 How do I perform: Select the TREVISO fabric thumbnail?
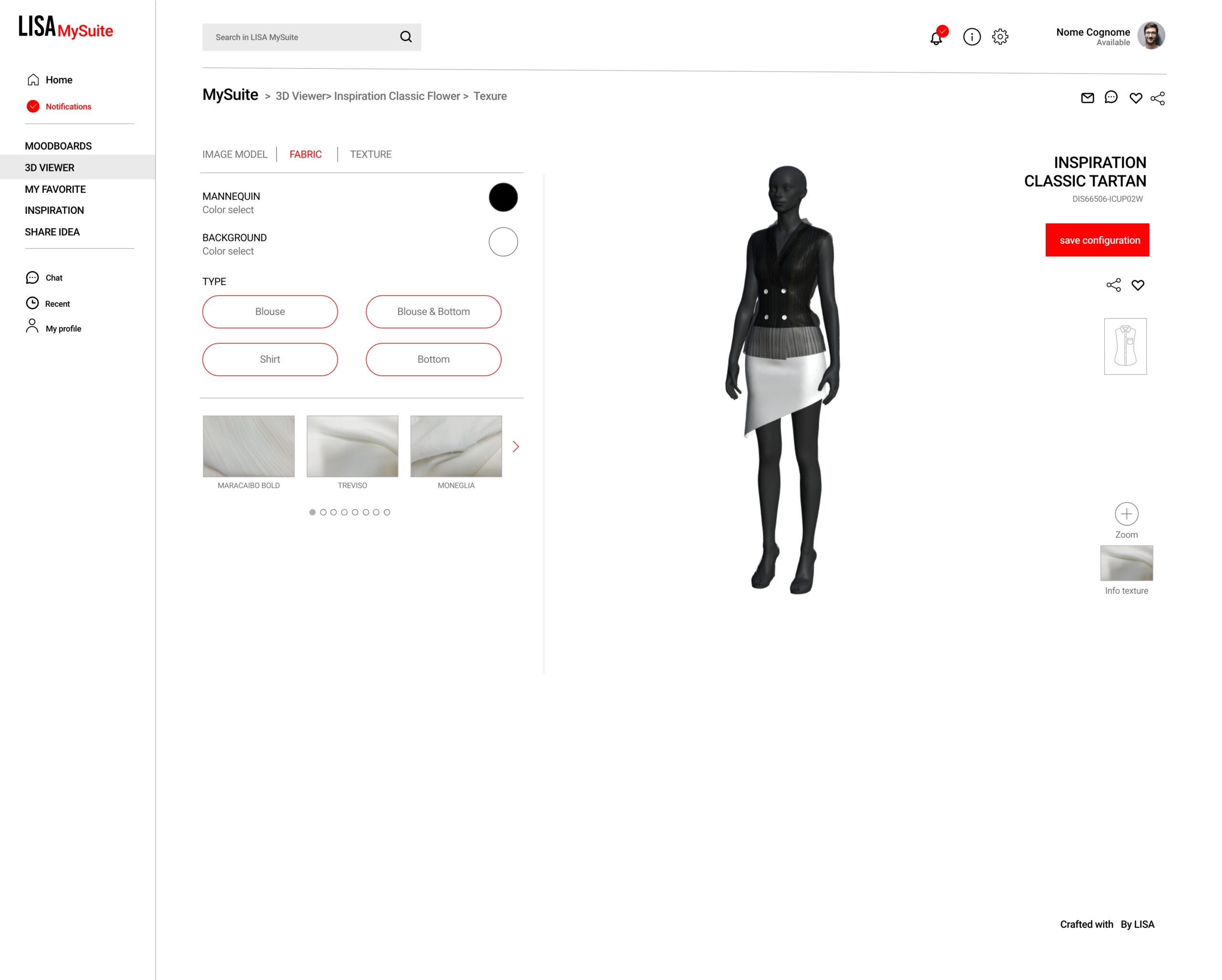pos(353,446)
